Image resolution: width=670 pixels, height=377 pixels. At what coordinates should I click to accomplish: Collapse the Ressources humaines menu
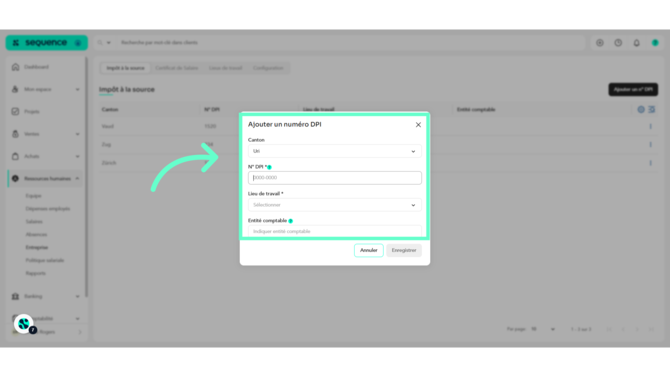tap(77, 178)
